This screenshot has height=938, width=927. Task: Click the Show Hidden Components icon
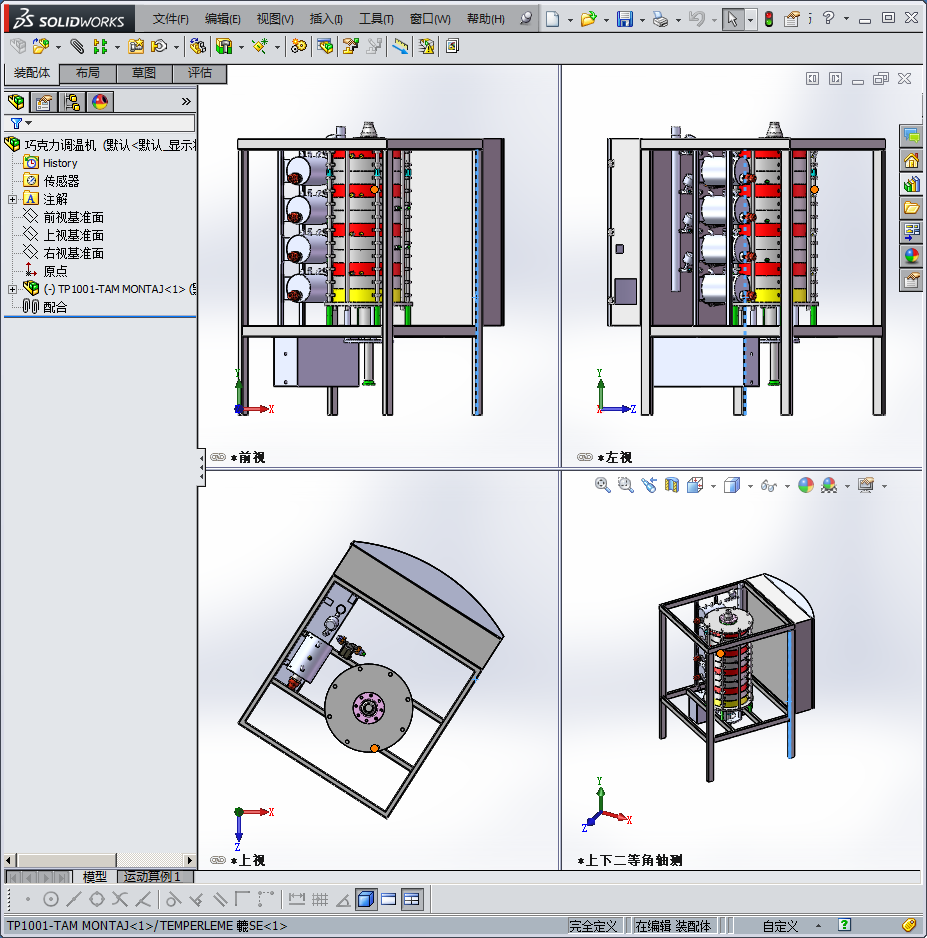(x=197, y=46)
